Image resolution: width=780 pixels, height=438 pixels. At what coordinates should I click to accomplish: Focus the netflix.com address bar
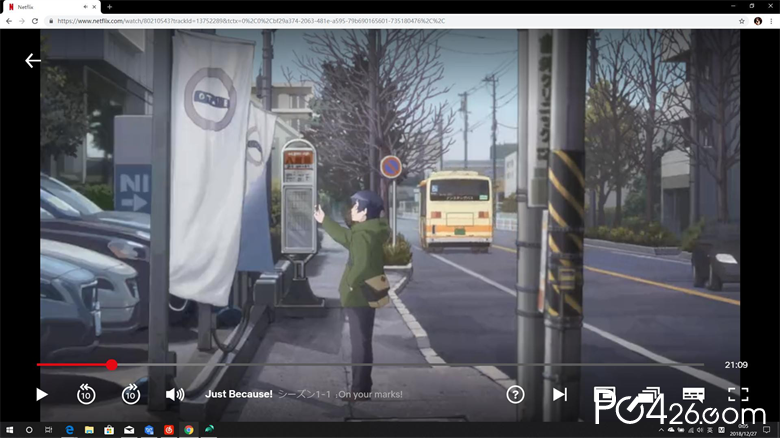pos(395,21)
